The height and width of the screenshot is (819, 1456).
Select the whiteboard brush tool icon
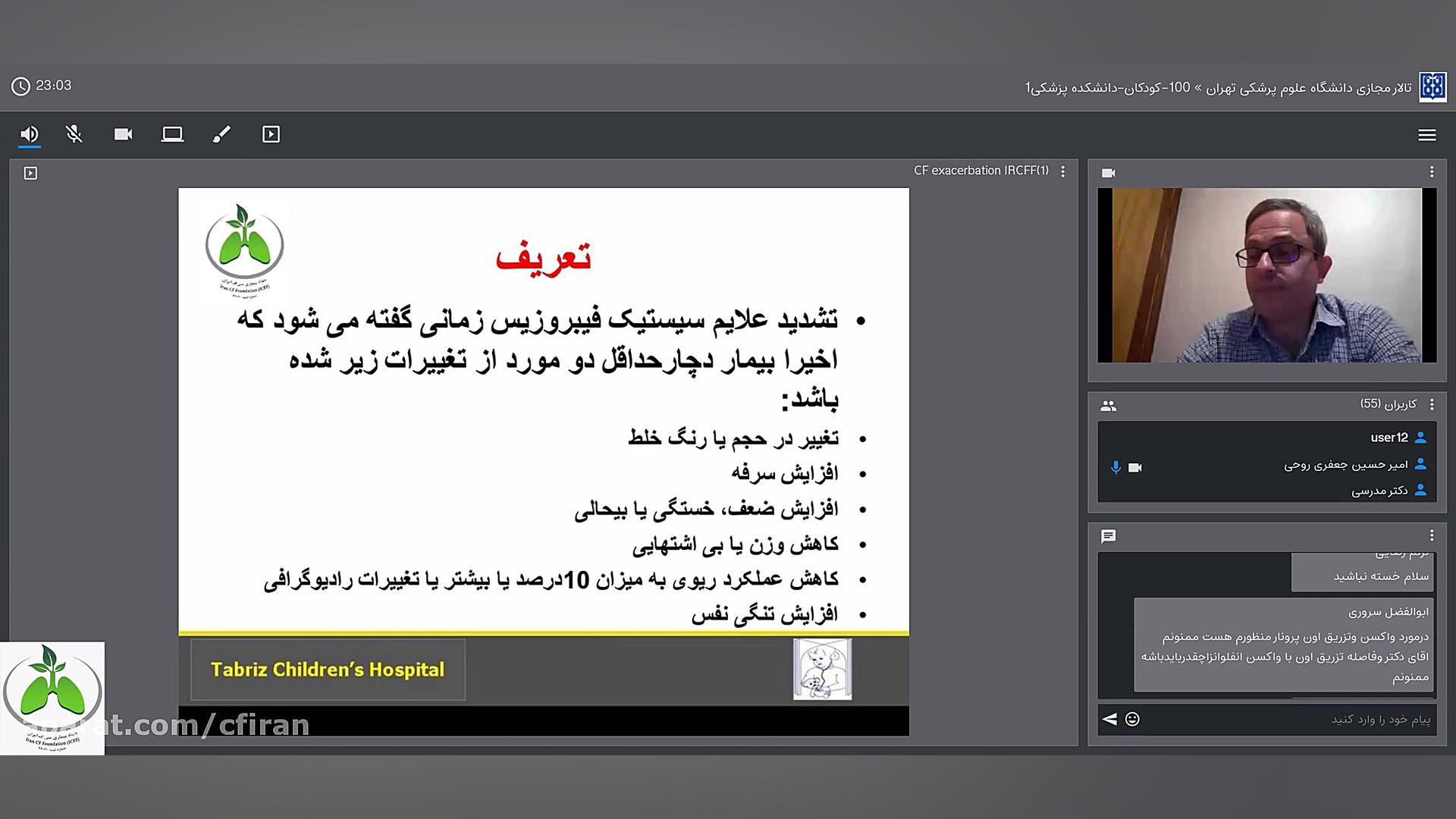(221, 135)
